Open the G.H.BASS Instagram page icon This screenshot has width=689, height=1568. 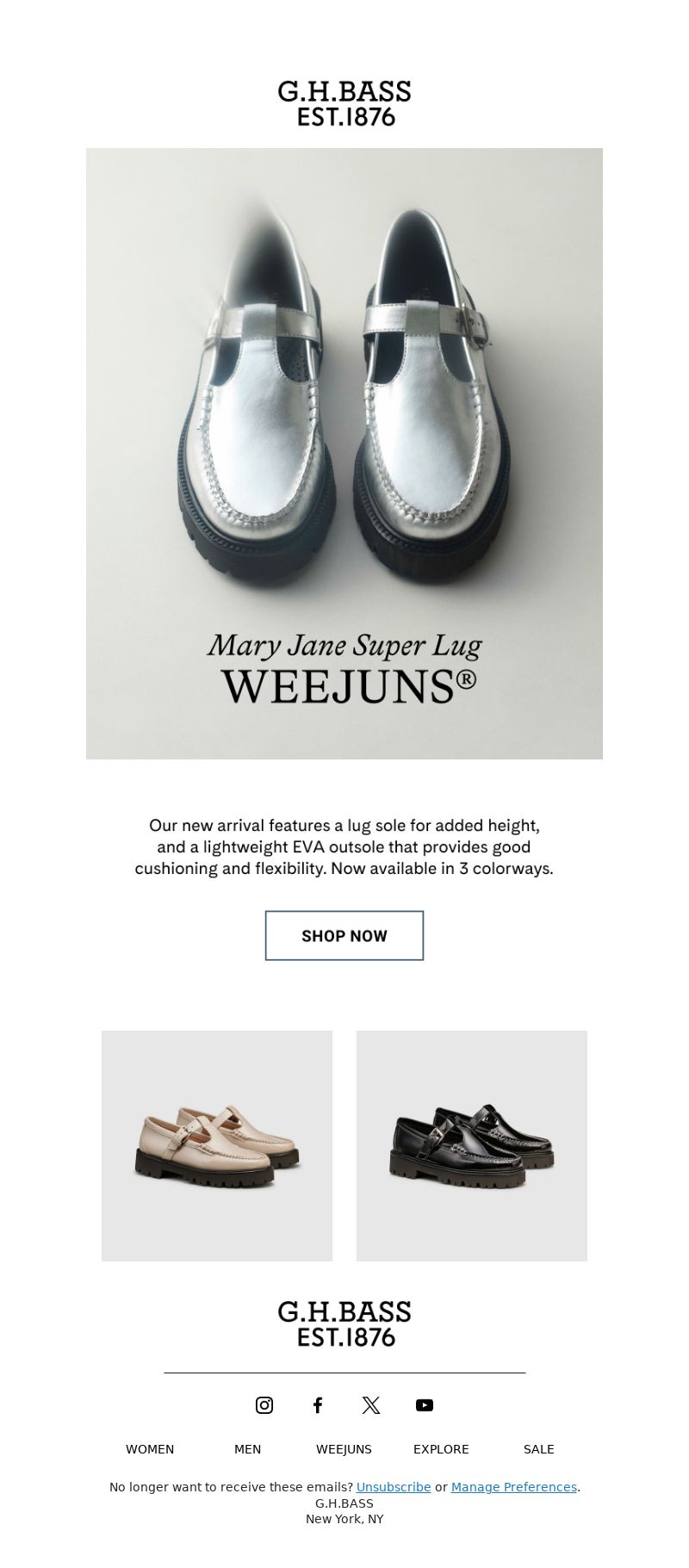[264, 1405]
